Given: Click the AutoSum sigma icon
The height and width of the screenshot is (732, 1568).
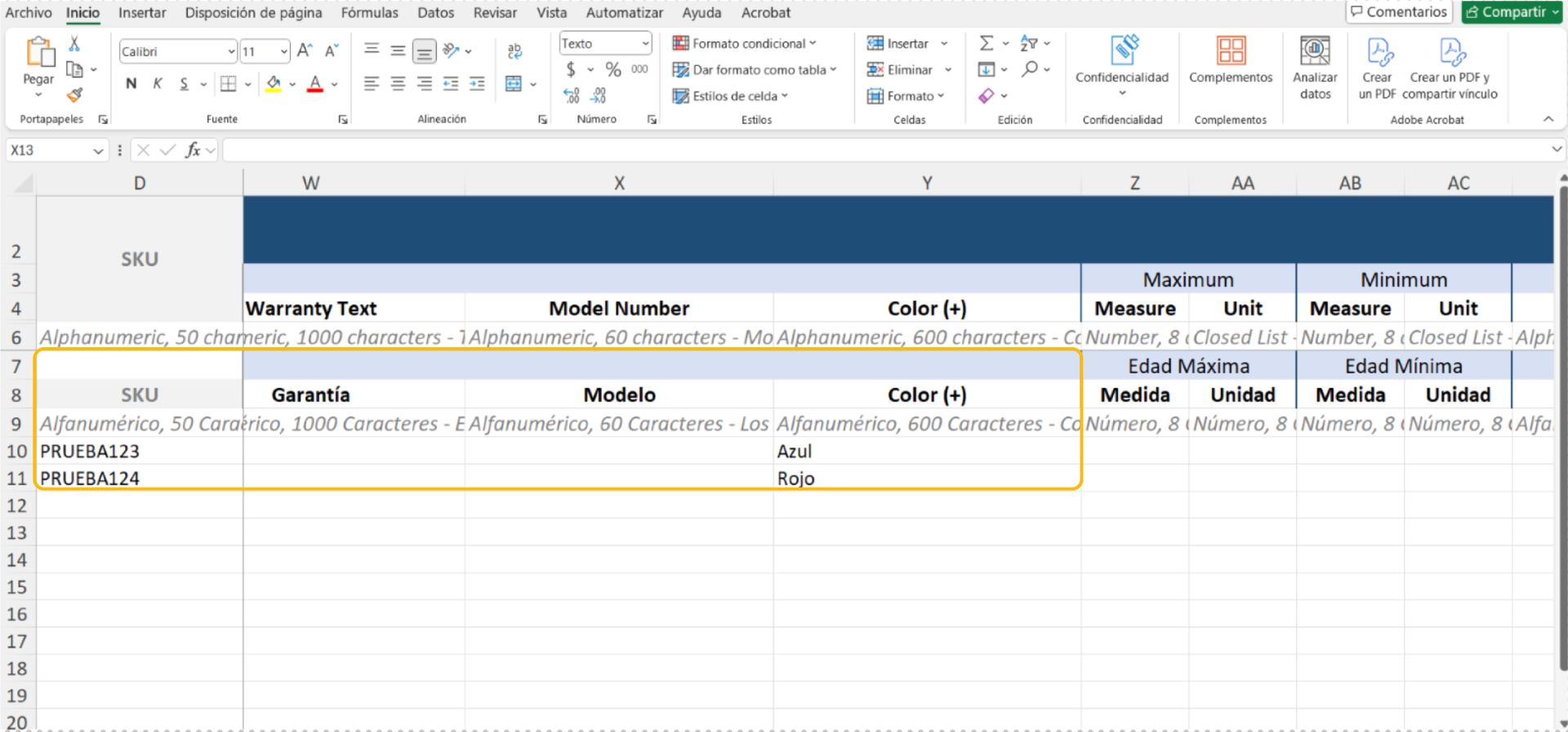Looking at the screenshot, I should pyautogui.click(x=987, y=43).
